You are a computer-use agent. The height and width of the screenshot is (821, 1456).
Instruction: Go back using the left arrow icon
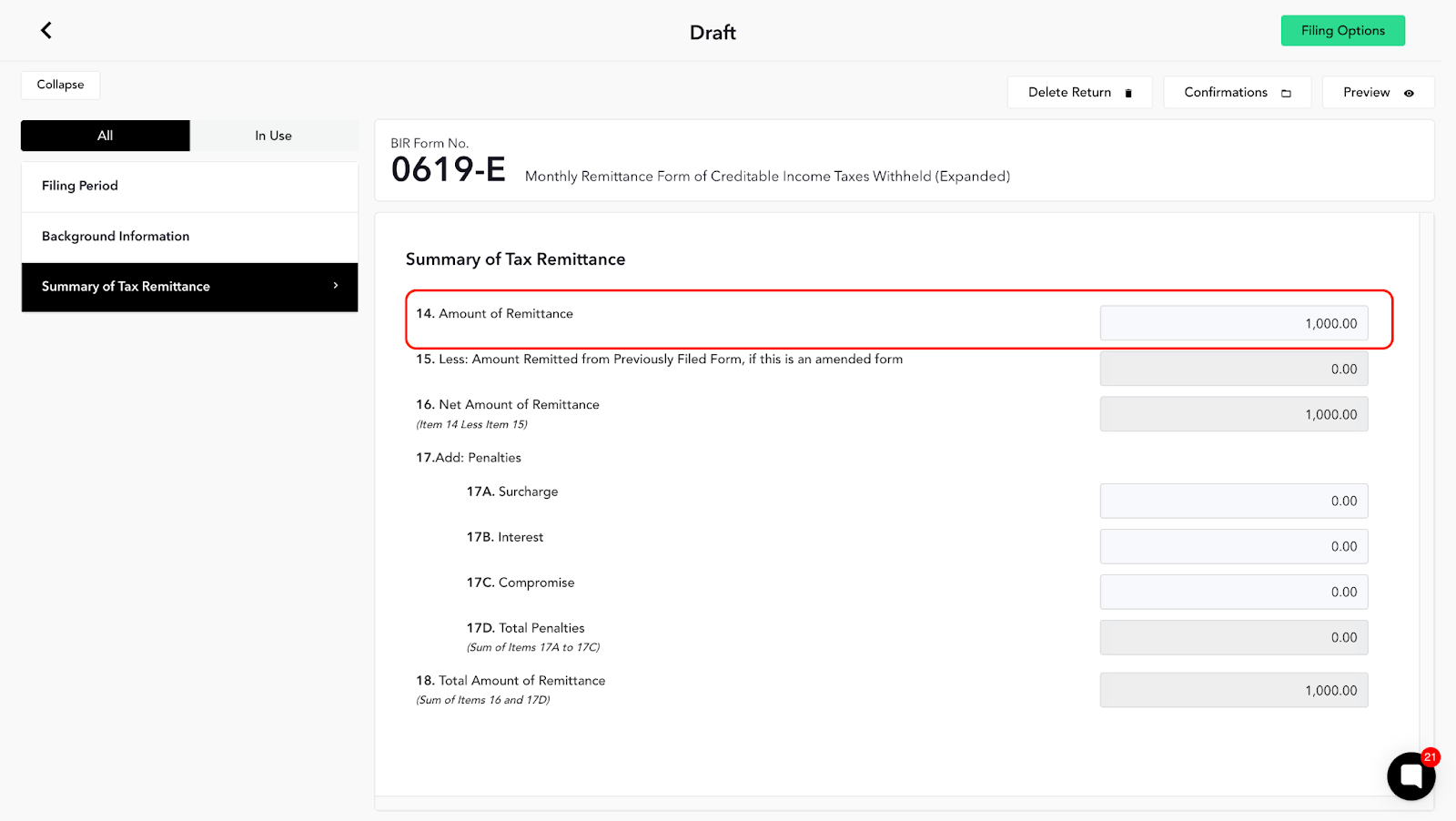click(46, 30)
